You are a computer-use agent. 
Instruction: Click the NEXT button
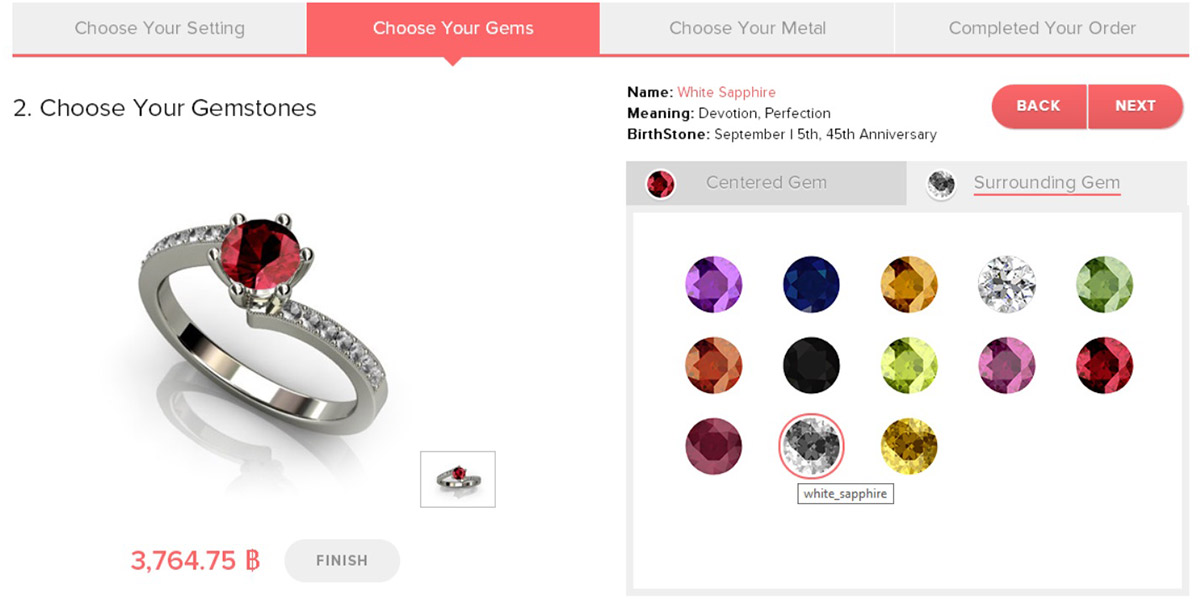[1135, 106]
